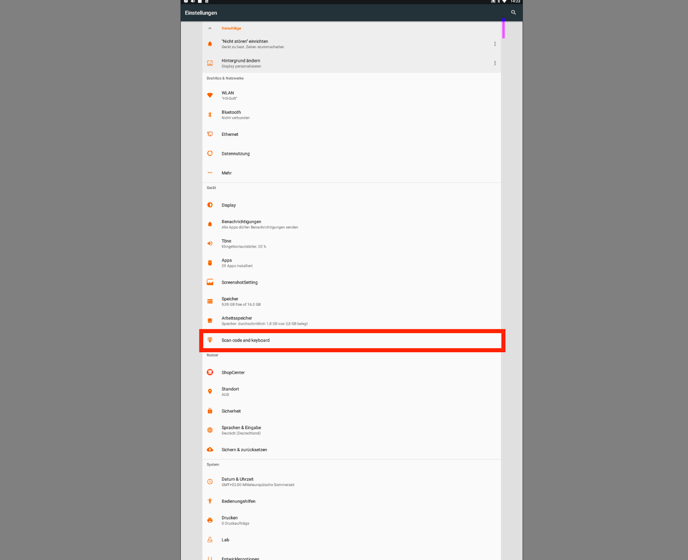Viewport: 688px width, 560px height.
Task: Tap the bell icon for 'Nicht stören' einrichten
Action: [x=210, y=44]
